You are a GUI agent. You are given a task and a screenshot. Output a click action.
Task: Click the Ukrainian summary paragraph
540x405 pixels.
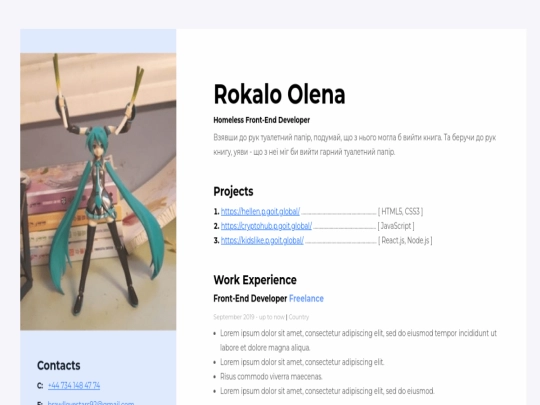355,145
